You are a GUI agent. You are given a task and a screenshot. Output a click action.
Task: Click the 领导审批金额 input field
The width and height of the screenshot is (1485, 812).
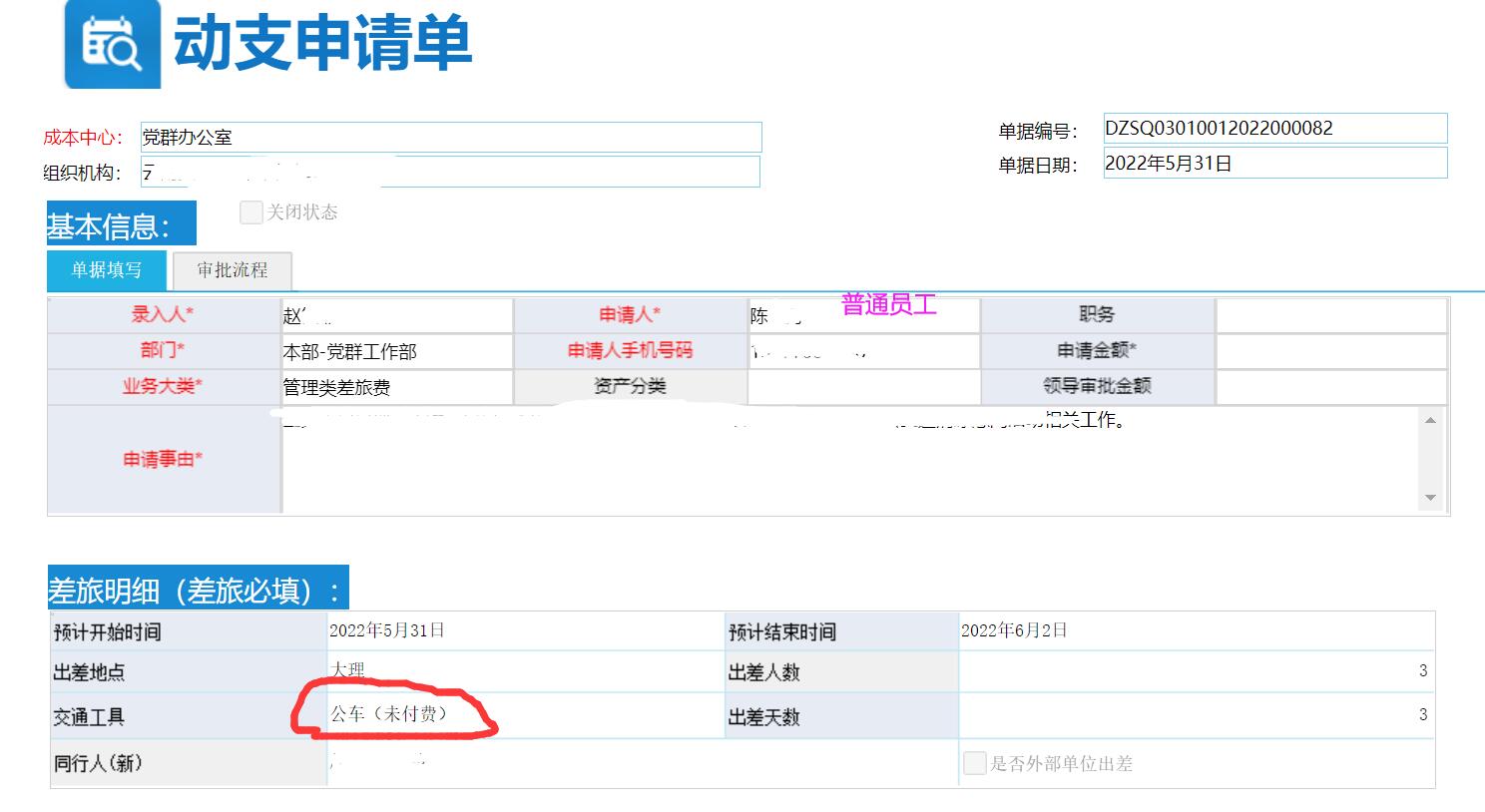pos(1330,387)
